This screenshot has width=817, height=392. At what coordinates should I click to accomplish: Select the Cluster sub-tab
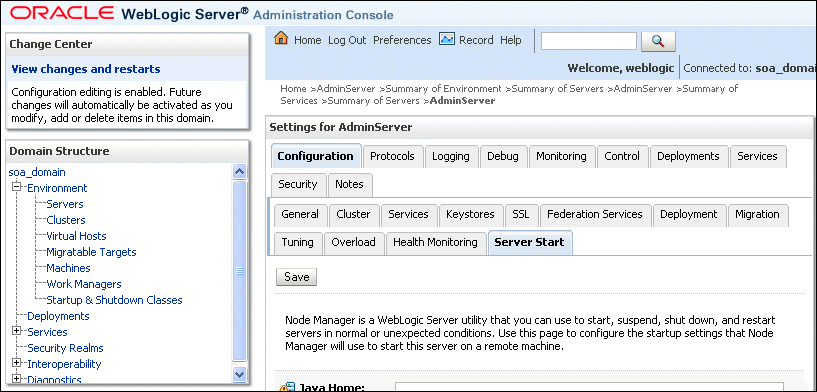353,214
